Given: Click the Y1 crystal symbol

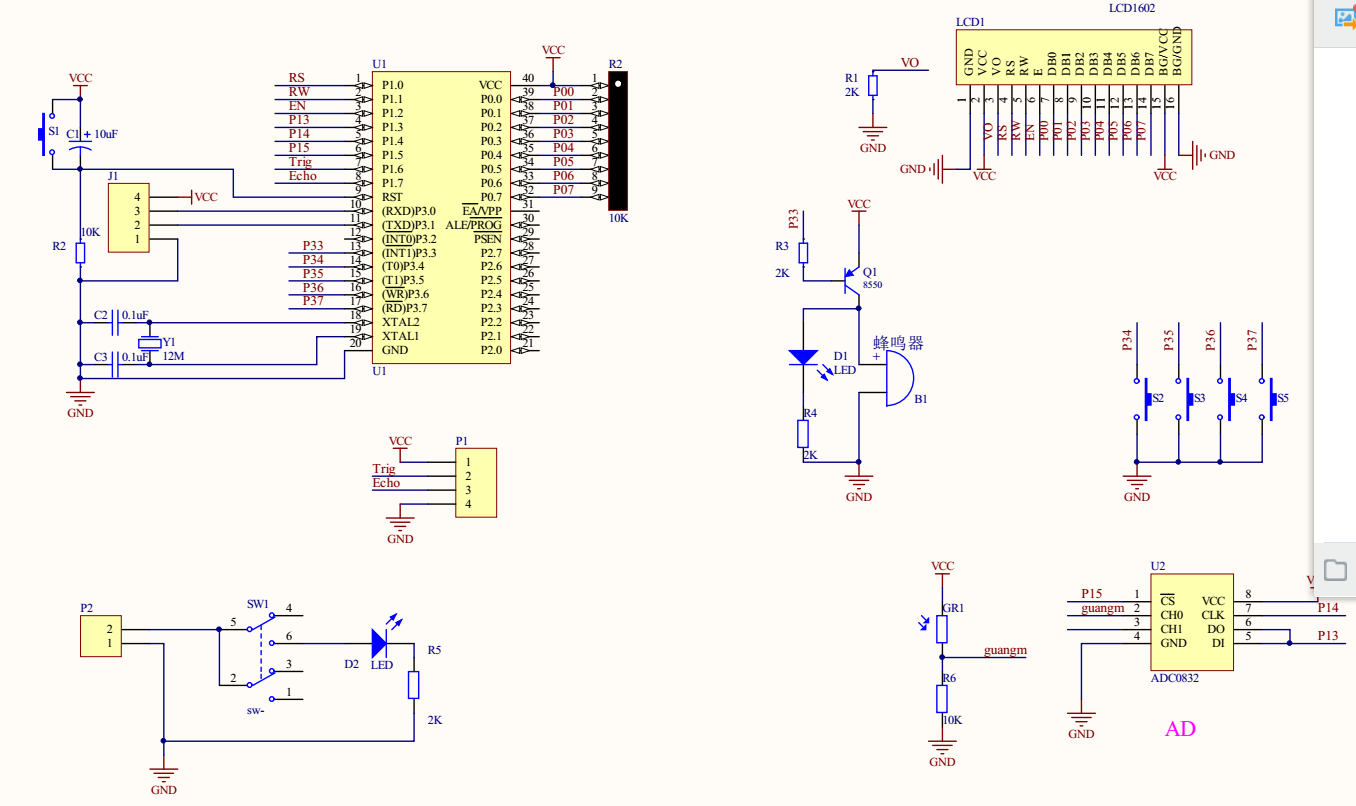Looking at the screenshot, I should (149, 344).
